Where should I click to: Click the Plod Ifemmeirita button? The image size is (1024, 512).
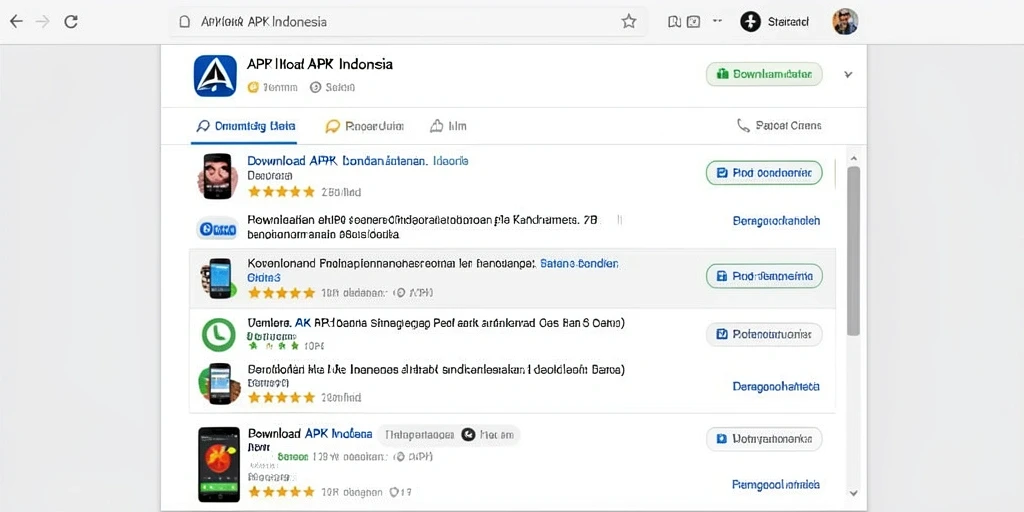(764, 276)
